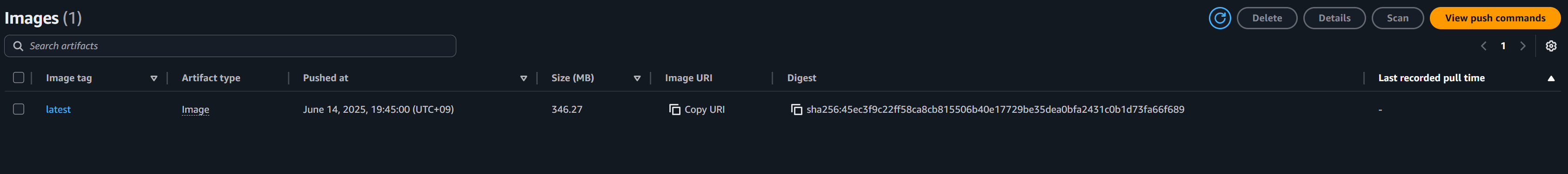This screenshot has width=1568, height=174.
Task: View push commands button
Action: pyautogui.click(x=1495, y=18)
